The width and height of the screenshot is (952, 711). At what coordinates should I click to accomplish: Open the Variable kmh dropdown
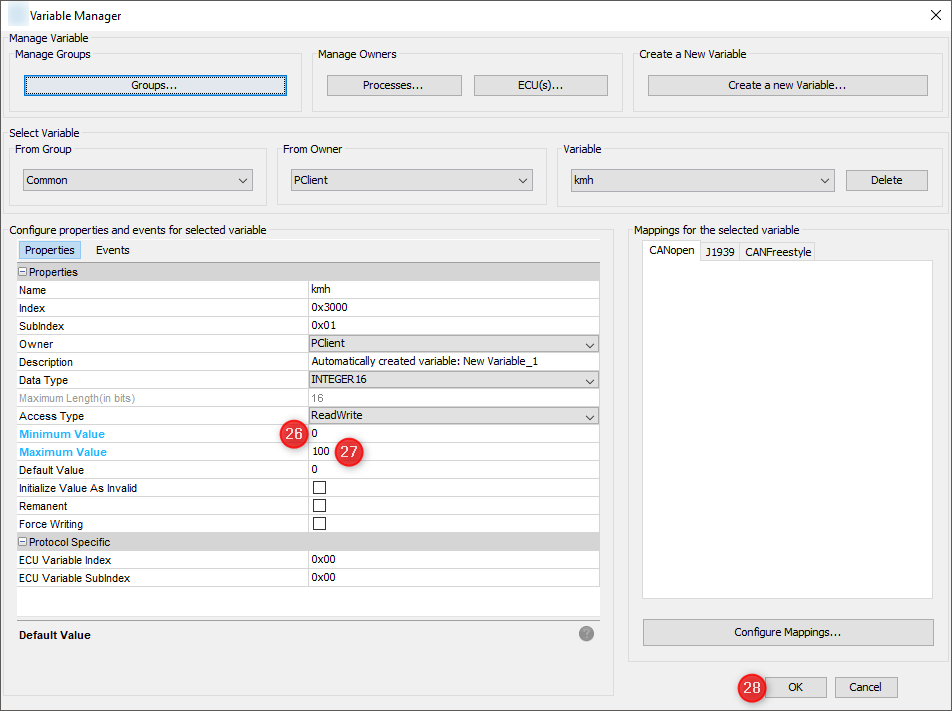701,181
